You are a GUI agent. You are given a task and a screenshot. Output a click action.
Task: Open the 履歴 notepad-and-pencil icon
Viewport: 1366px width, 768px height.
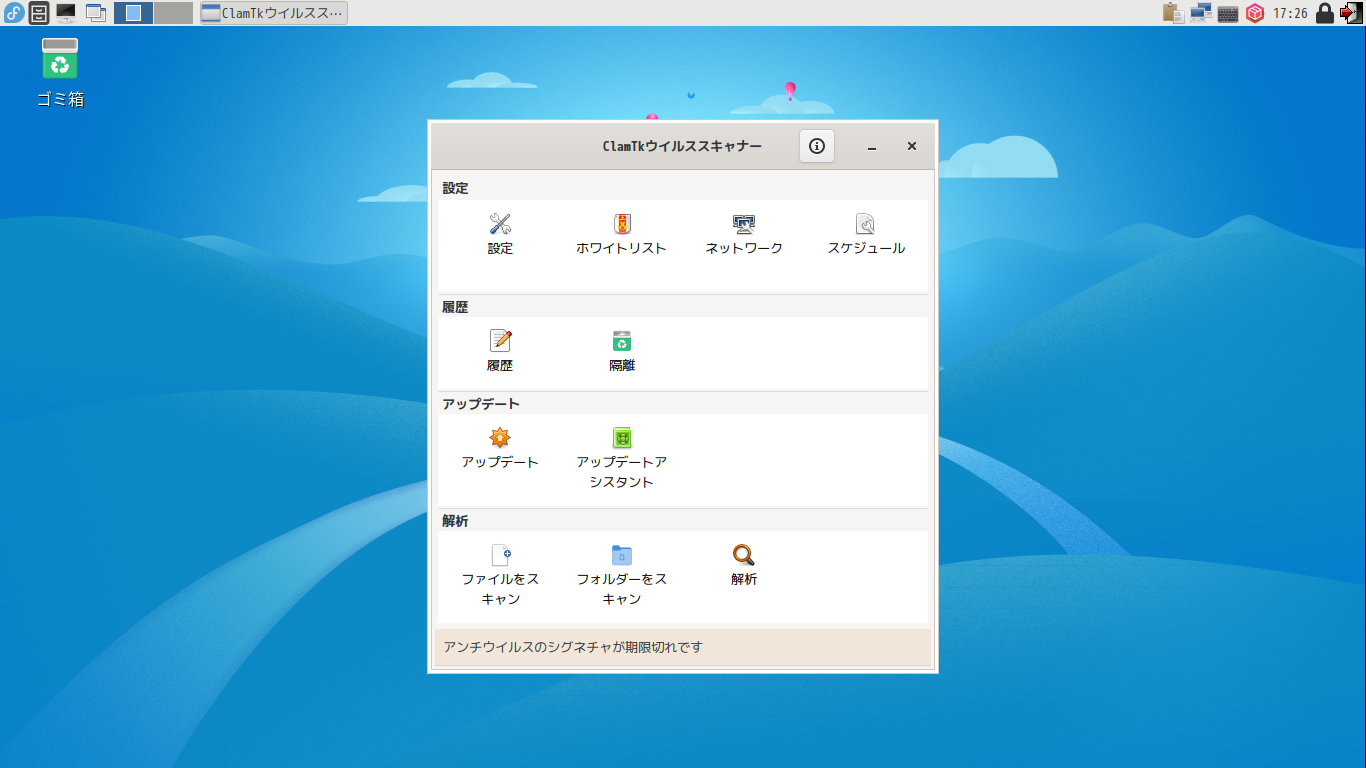[x=500, y=341]
